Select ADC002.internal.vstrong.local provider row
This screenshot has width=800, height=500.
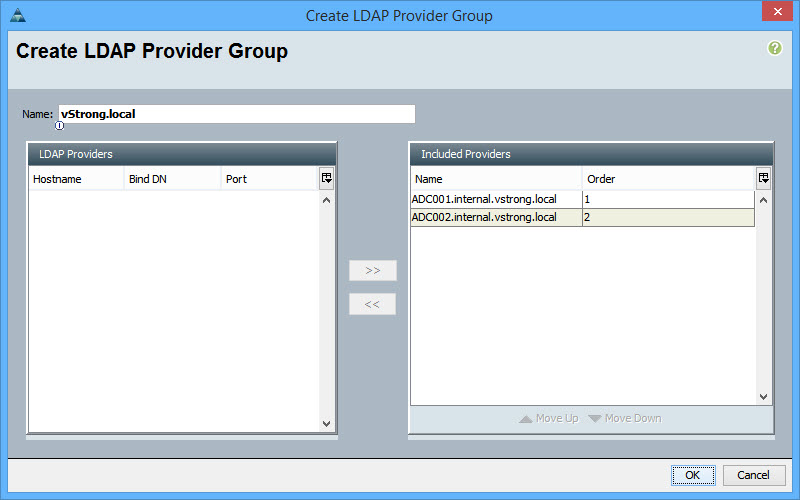coord(495,217)
